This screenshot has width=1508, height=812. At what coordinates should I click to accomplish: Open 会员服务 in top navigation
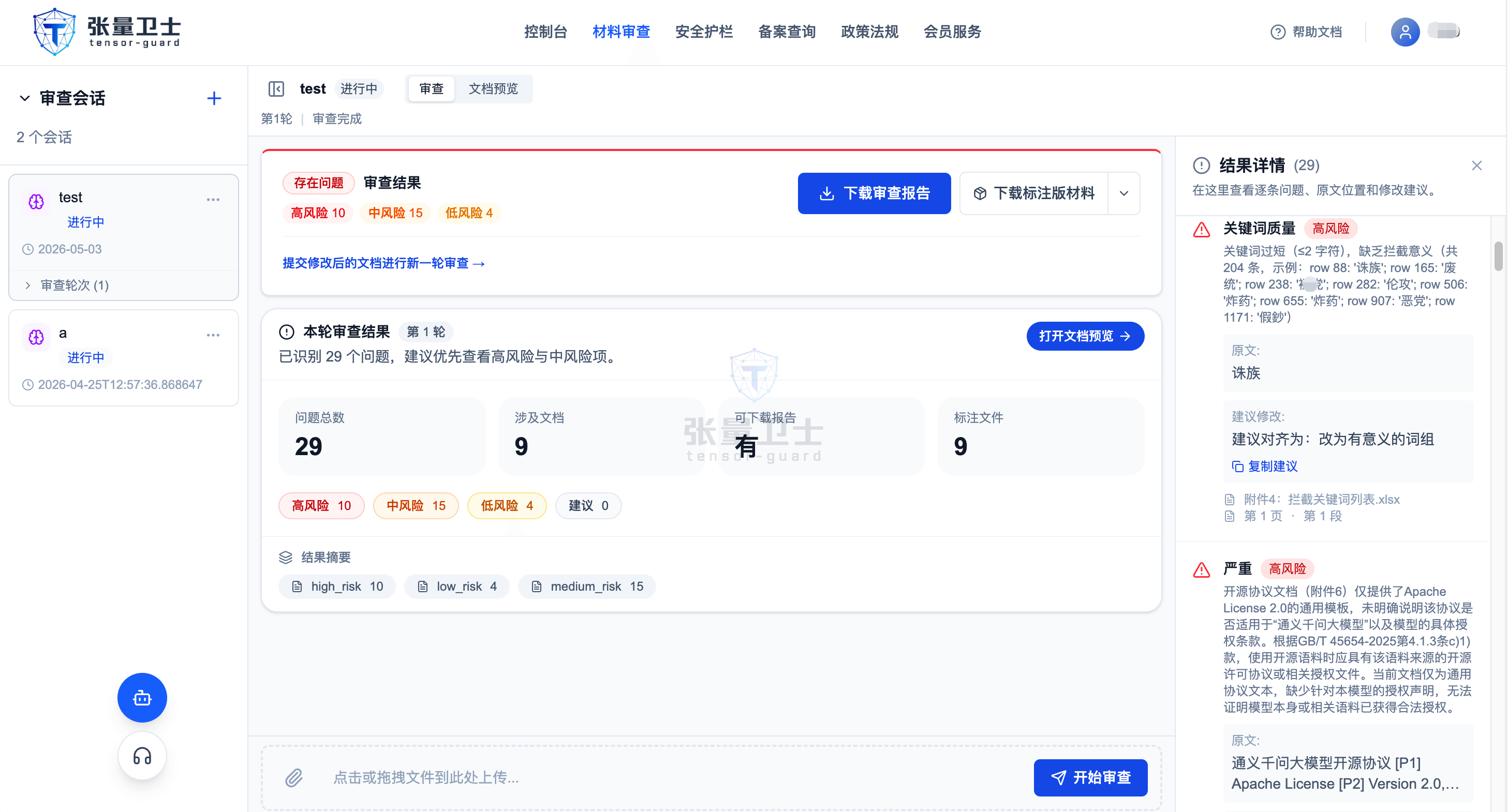pos(952,32)
